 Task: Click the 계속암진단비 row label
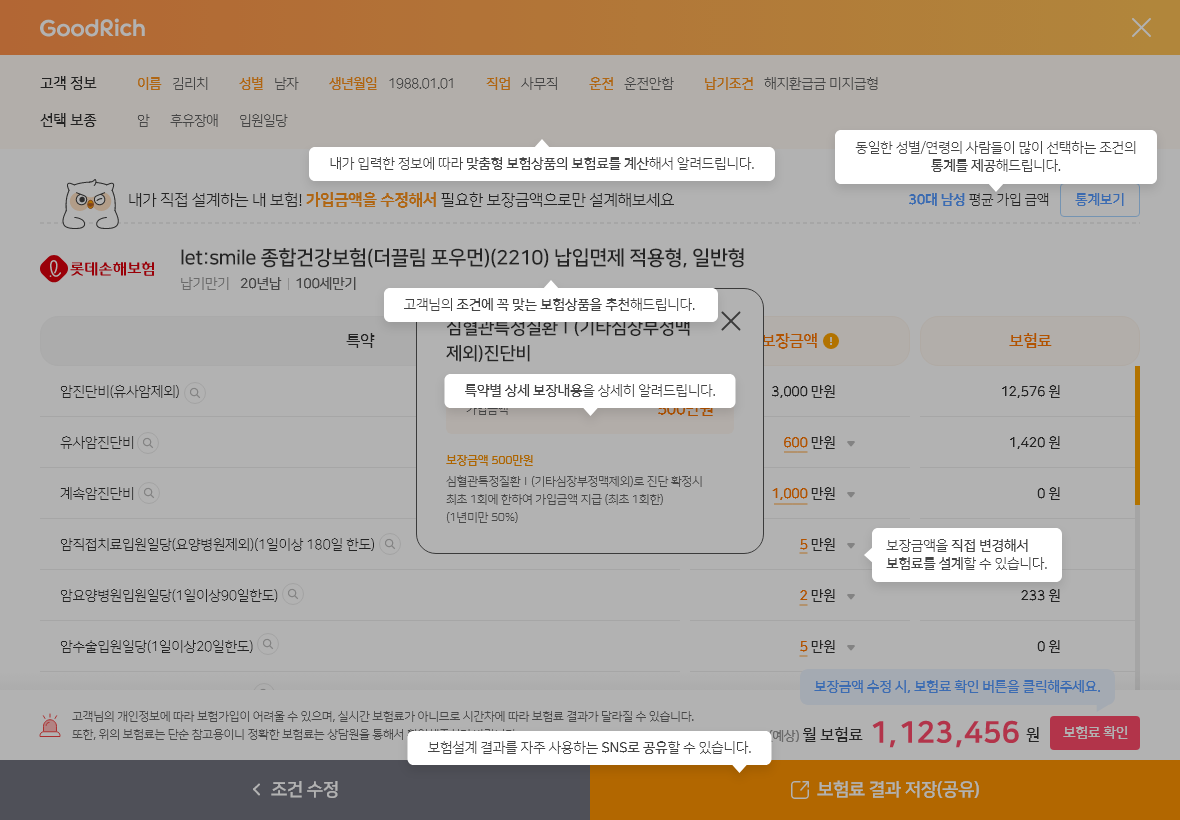click(97, 493)
